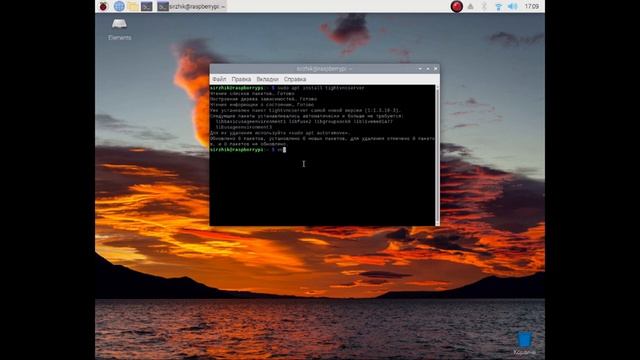
Task: Launch the web browser globe icon
Action: 119,6
